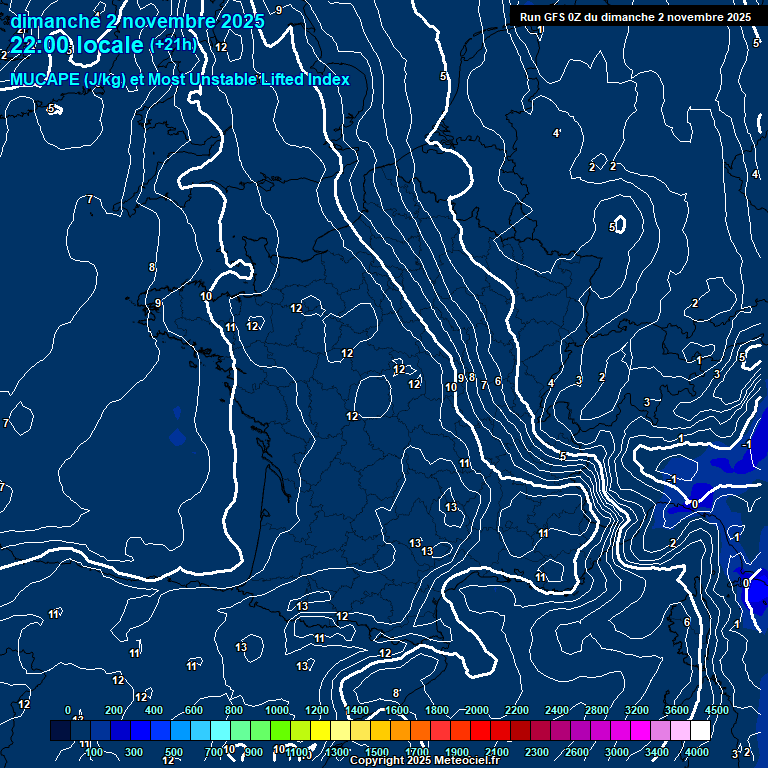Click the '2600' legend scale label

576,752
